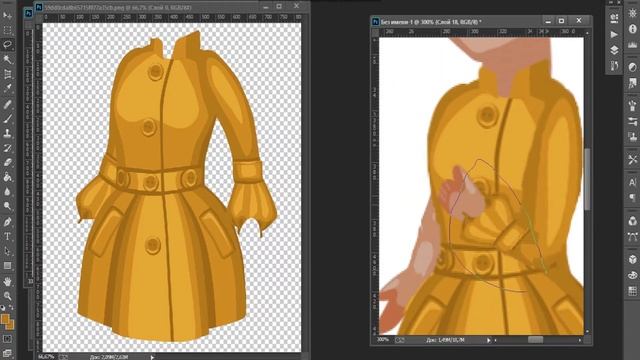Select the Crop tool
This screenshot has width=640, height=360.
[x=7, y=74]
